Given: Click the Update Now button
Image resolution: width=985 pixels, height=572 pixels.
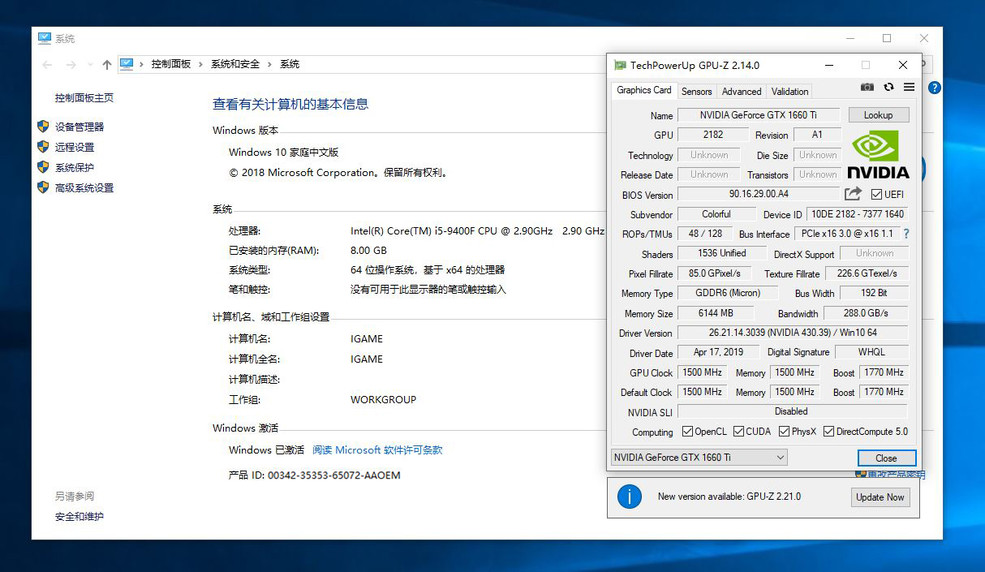Looking at the screenshot, I should 879,497.
